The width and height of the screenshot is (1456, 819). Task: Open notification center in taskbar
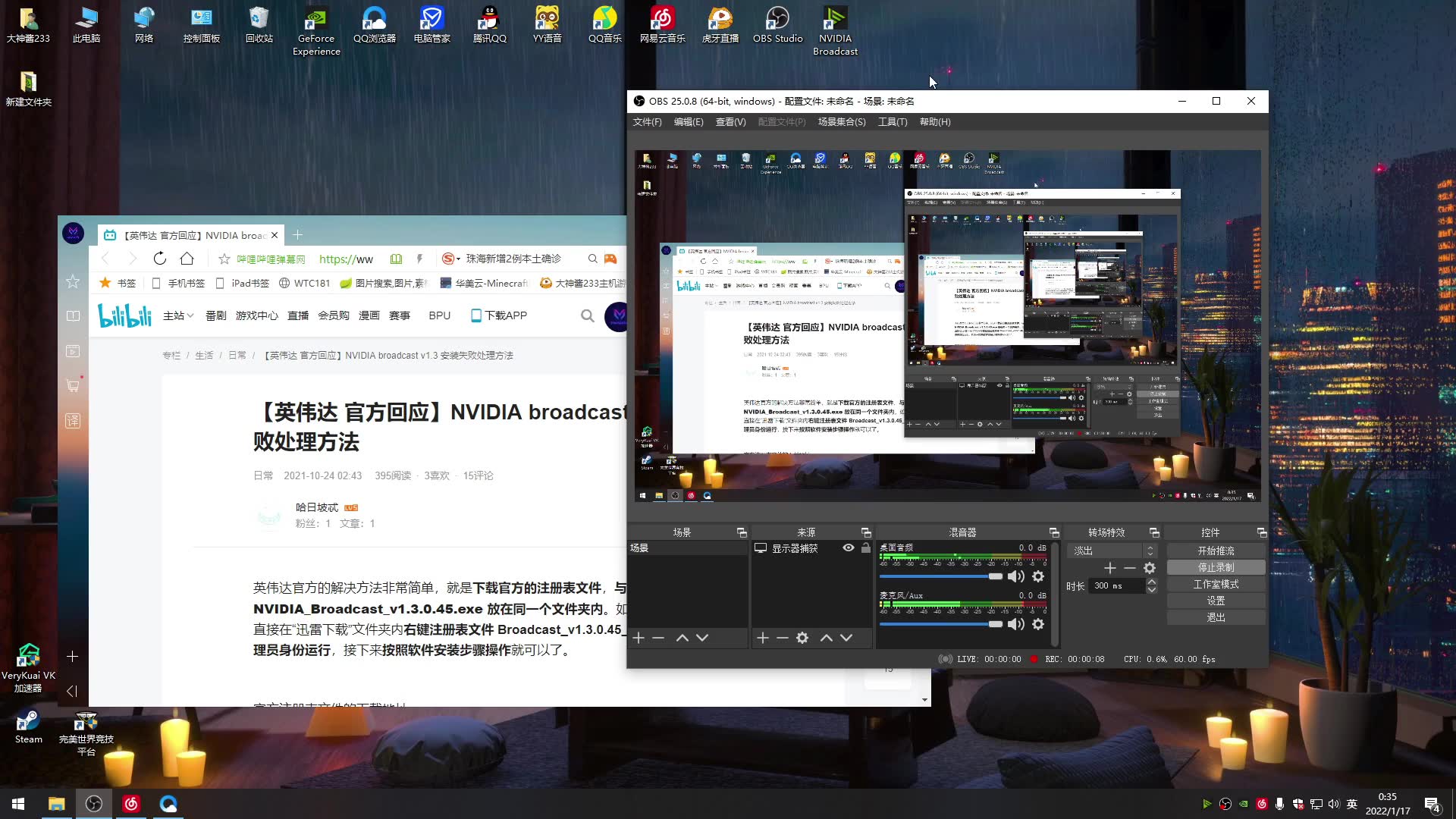1432,804
